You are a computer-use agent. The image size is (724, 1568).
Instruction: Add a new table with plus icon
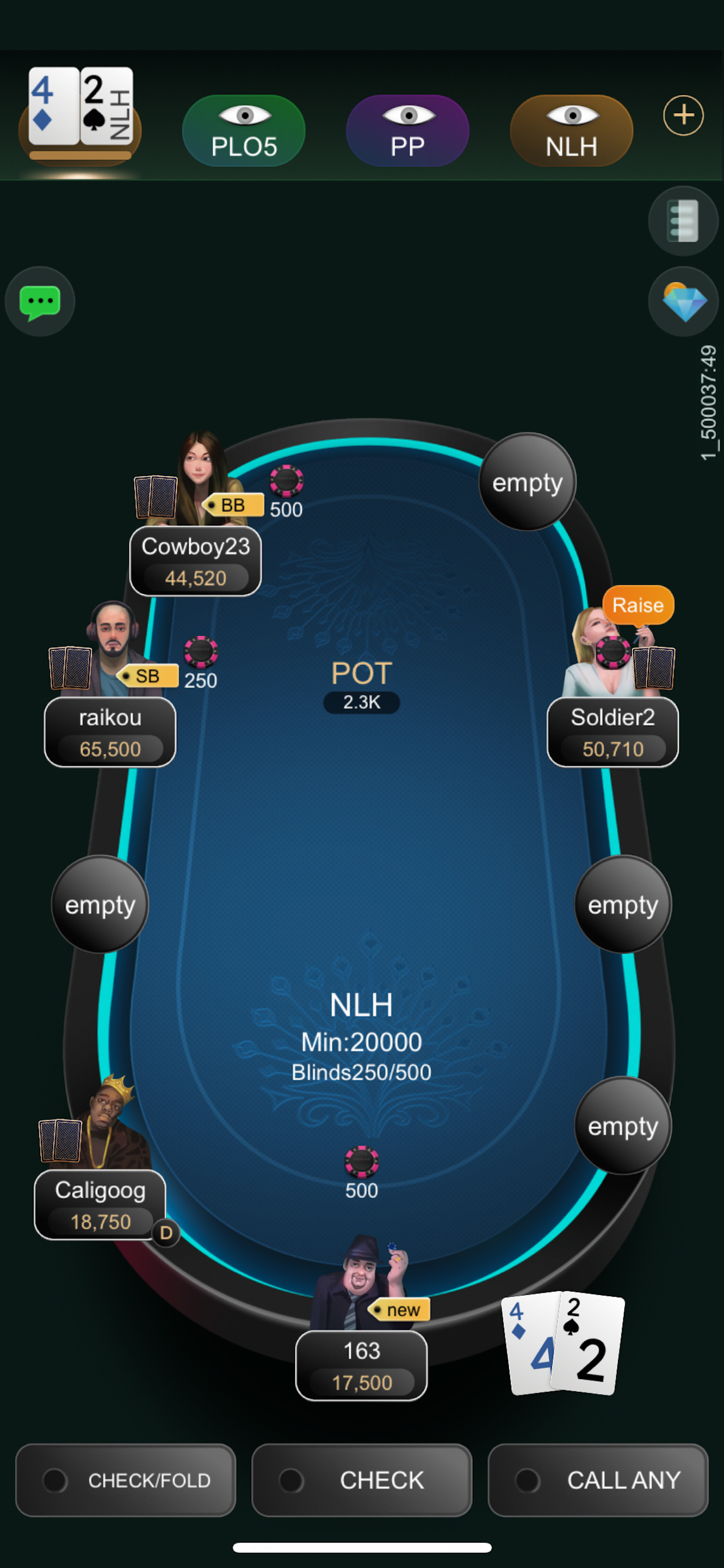tap(683, 115)
